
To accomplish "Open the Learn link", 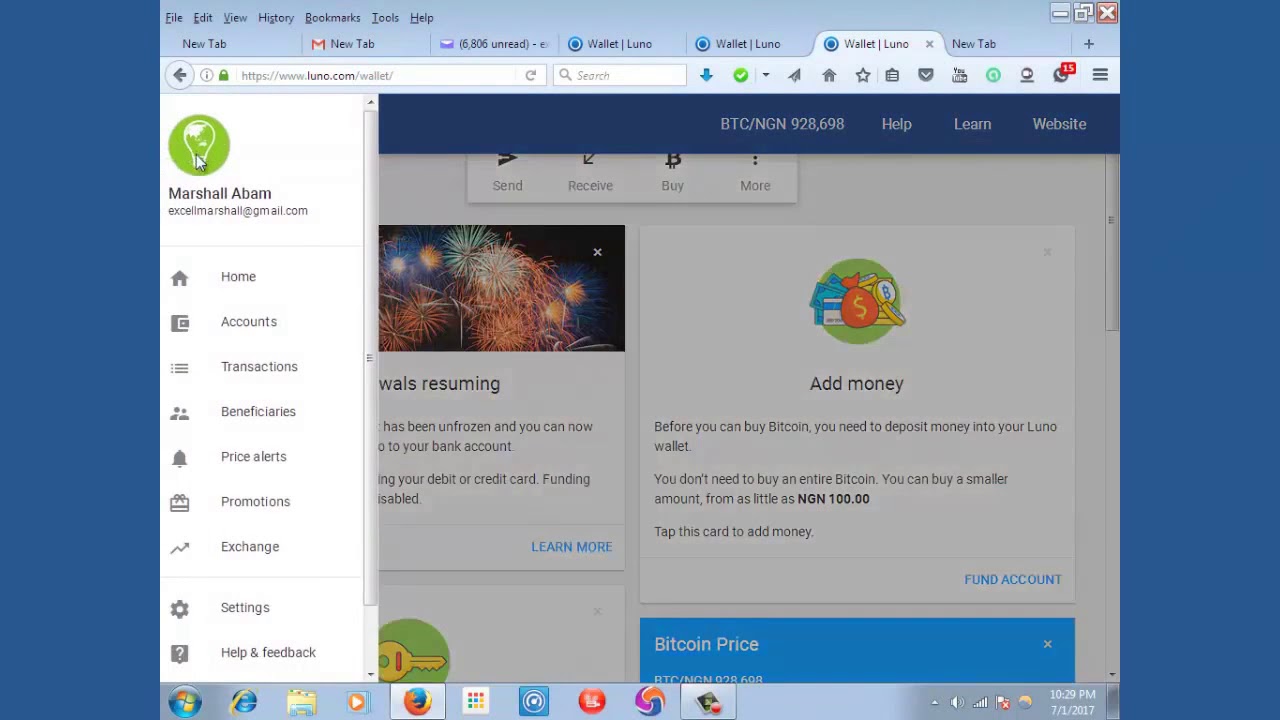I will pyautogui.click(x=972, y=124).
